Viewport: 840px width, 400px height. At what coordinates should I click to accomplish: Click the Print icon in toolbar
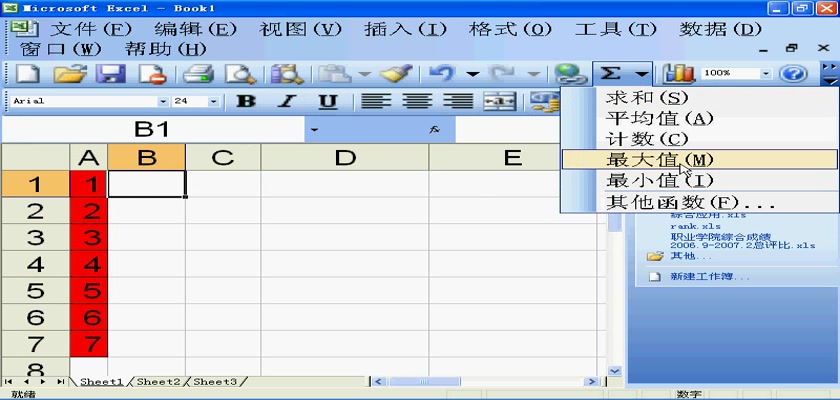pos(199,74)
